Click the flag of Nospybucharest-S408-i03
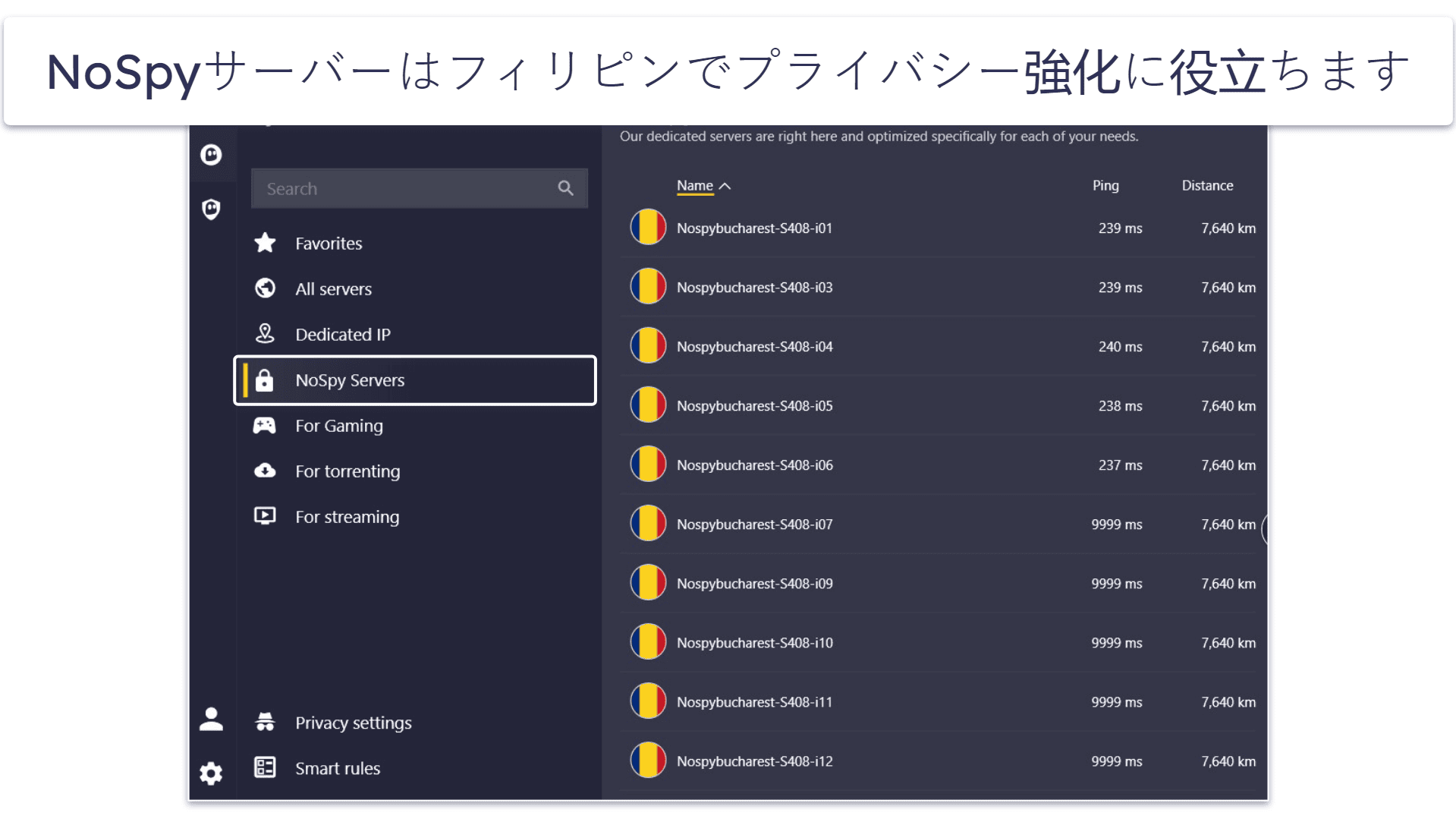This screenshot has height=819, width=1456. (x=648, y=286)
